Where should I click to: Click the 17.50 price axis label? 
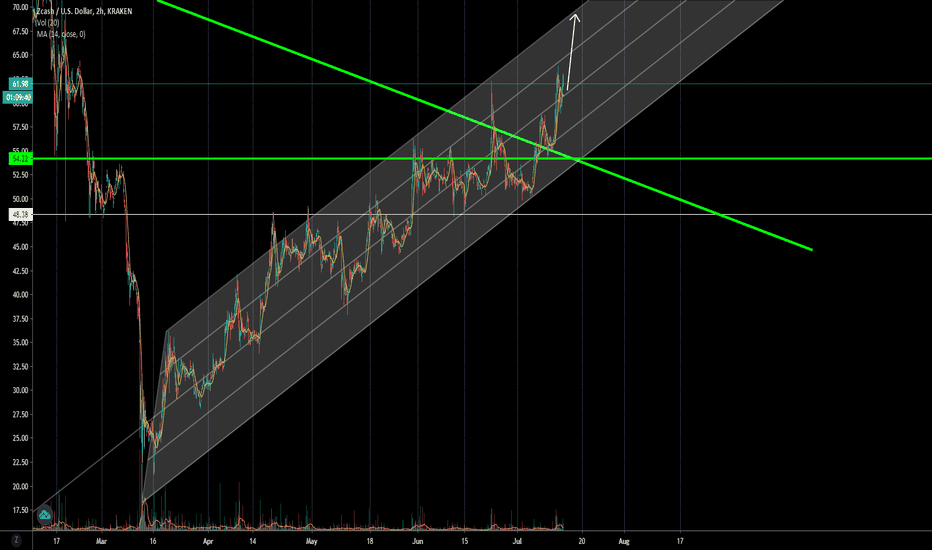click(21, 510)
